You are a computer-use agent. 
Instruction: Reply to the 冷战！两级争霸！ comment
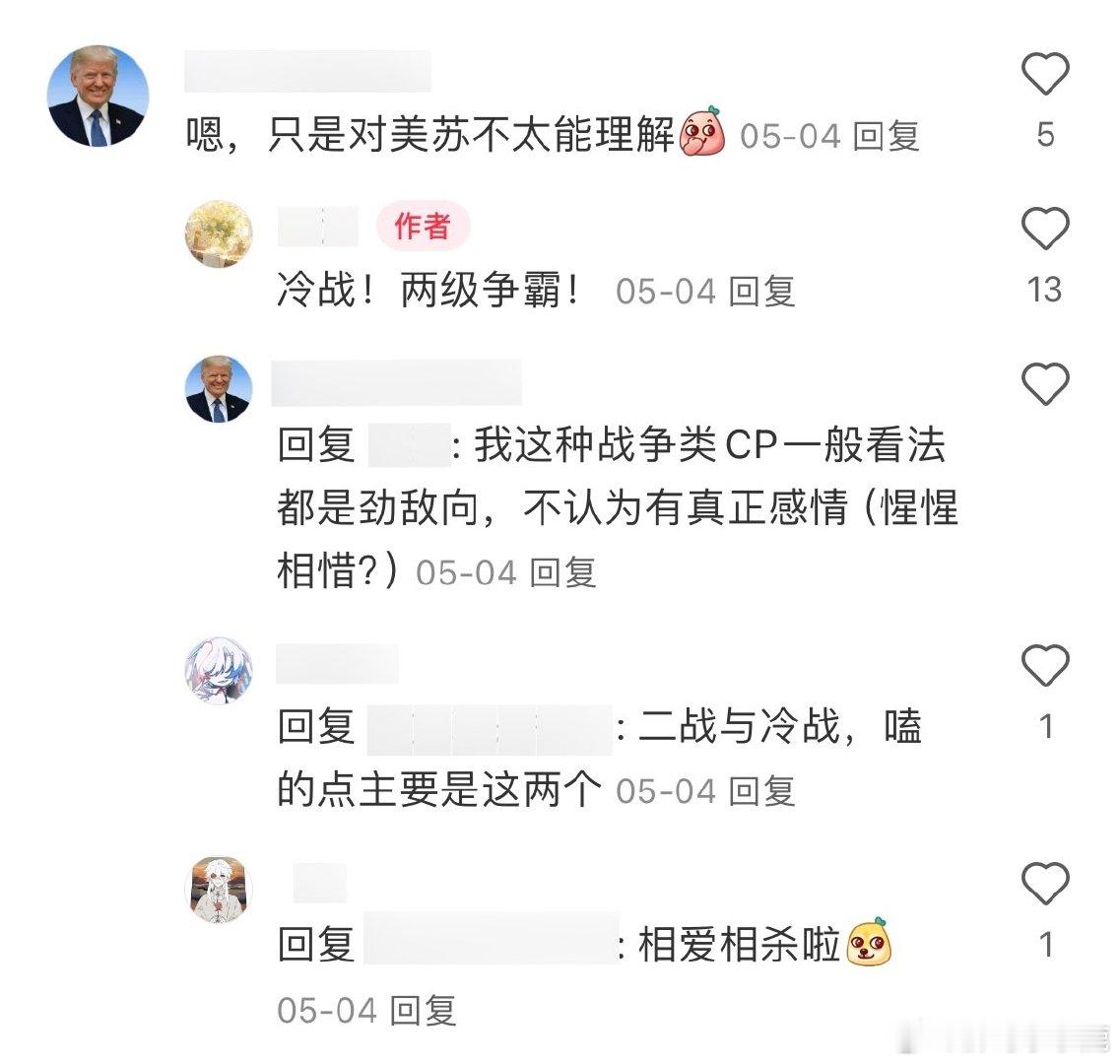[x=761, y=292]
